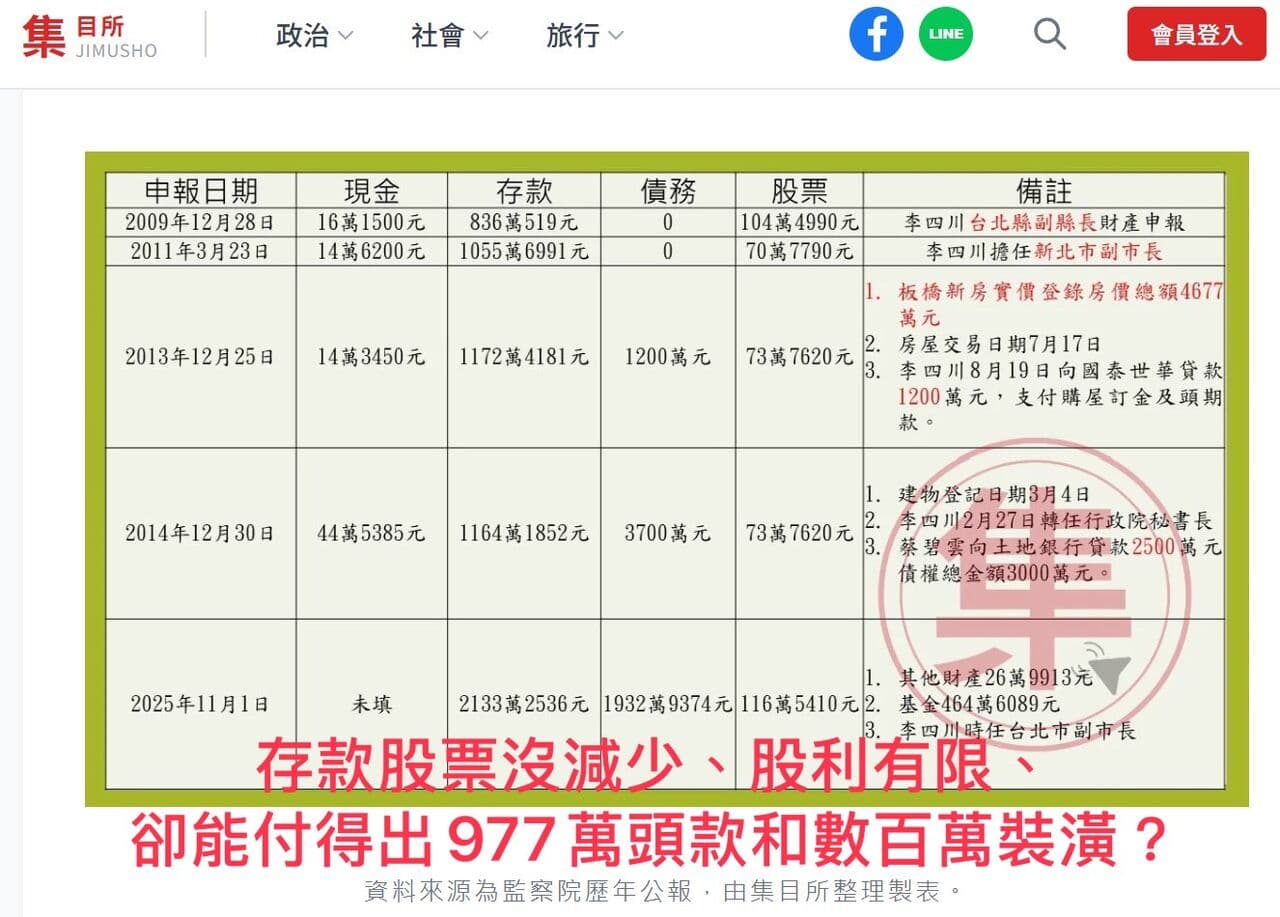
Task: Select the date cell 2009年12月28日
Action: [x=200, y=222]
